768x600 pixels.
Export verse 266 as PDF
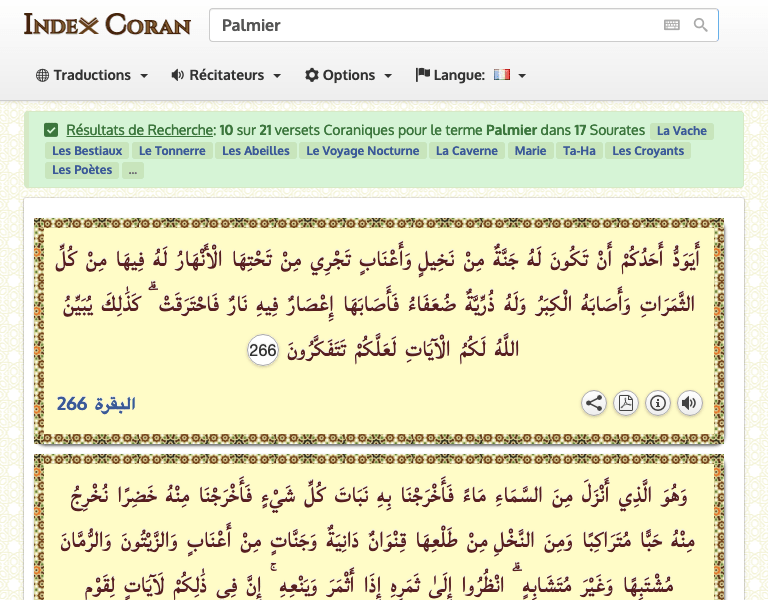pyautogui.click(x=625, y=403)
